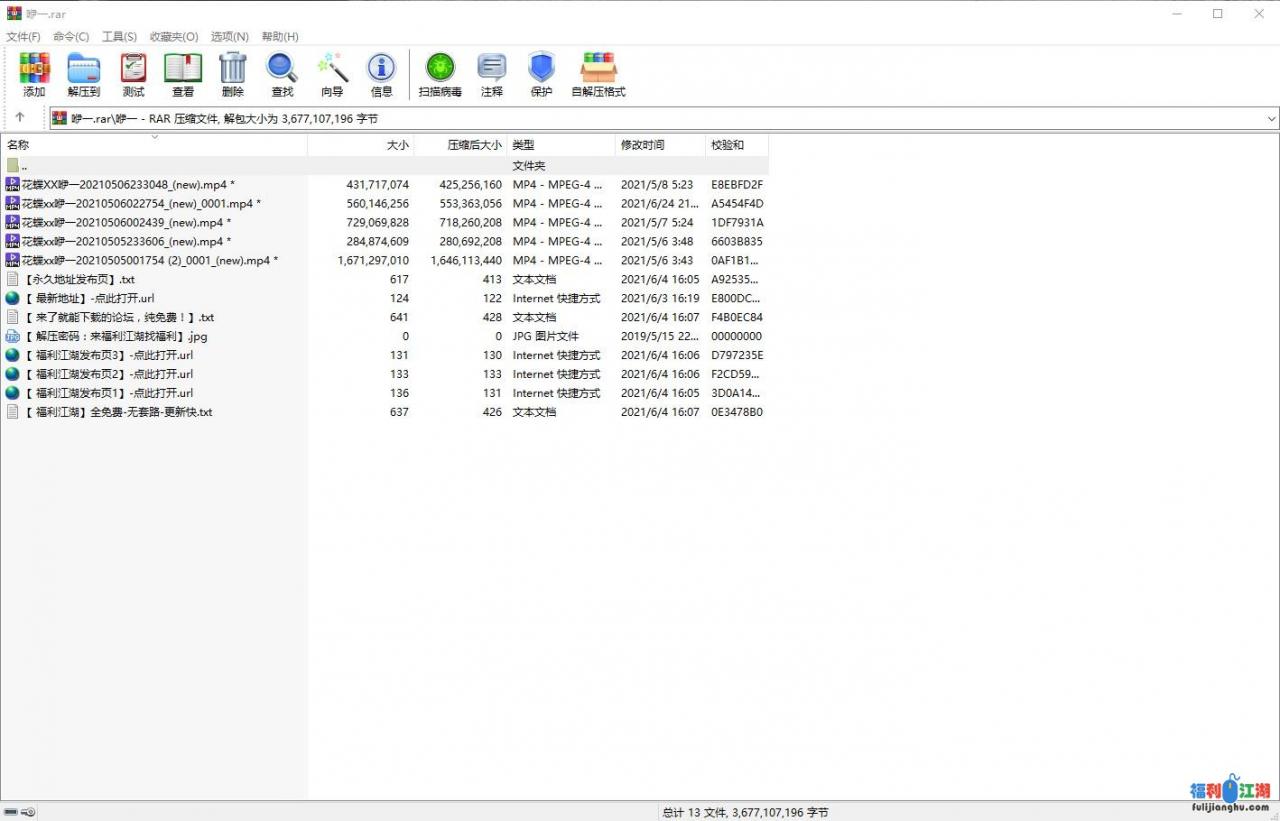Click the 删除 (Delete) trash icon

click(x=232, y=74)
